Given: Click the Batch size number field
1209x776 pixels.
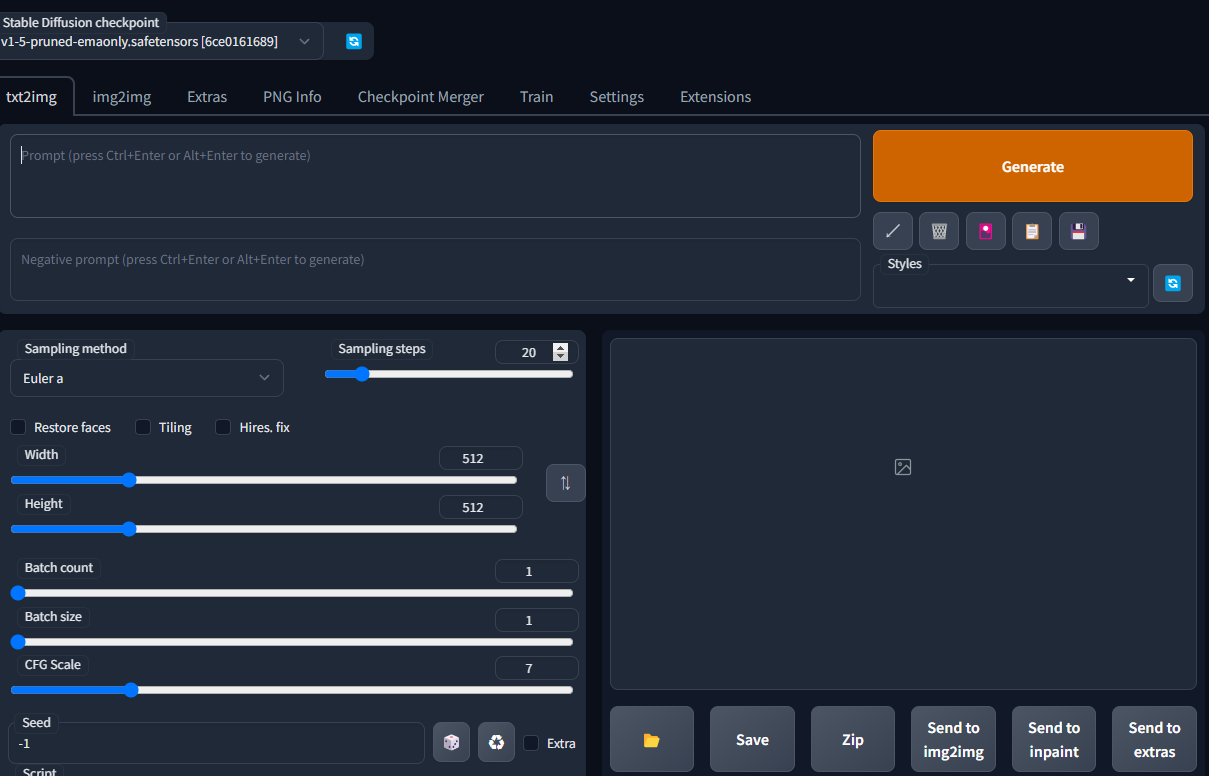Looking at the screenshot, I should point(536,620).
